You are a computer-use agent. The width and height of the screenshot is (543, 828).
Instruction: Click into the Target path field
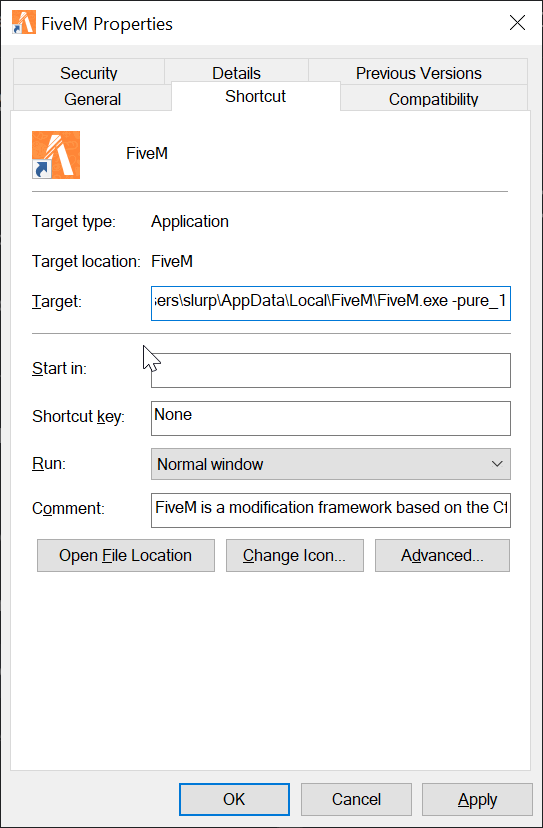tap(331, 303)
